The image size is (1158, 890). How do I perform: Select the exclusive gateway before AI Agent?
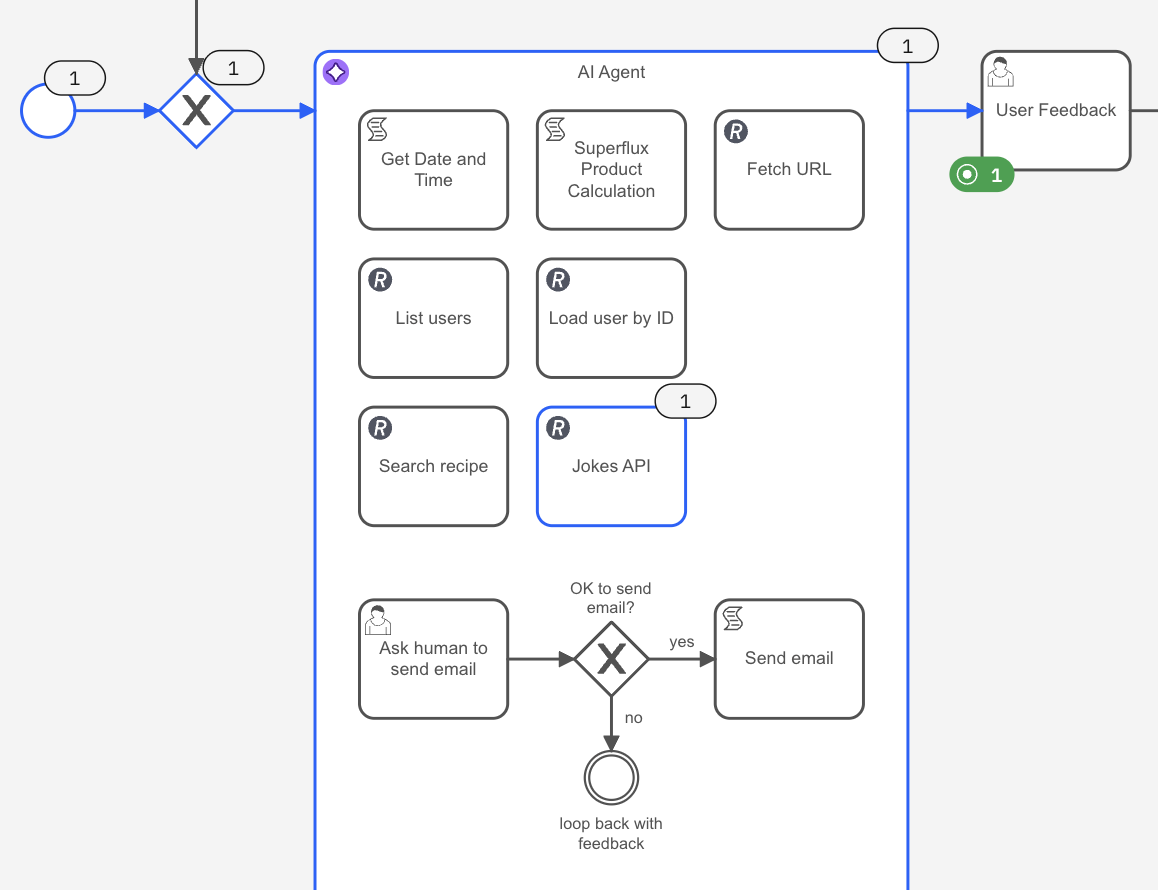pos(196,111)
